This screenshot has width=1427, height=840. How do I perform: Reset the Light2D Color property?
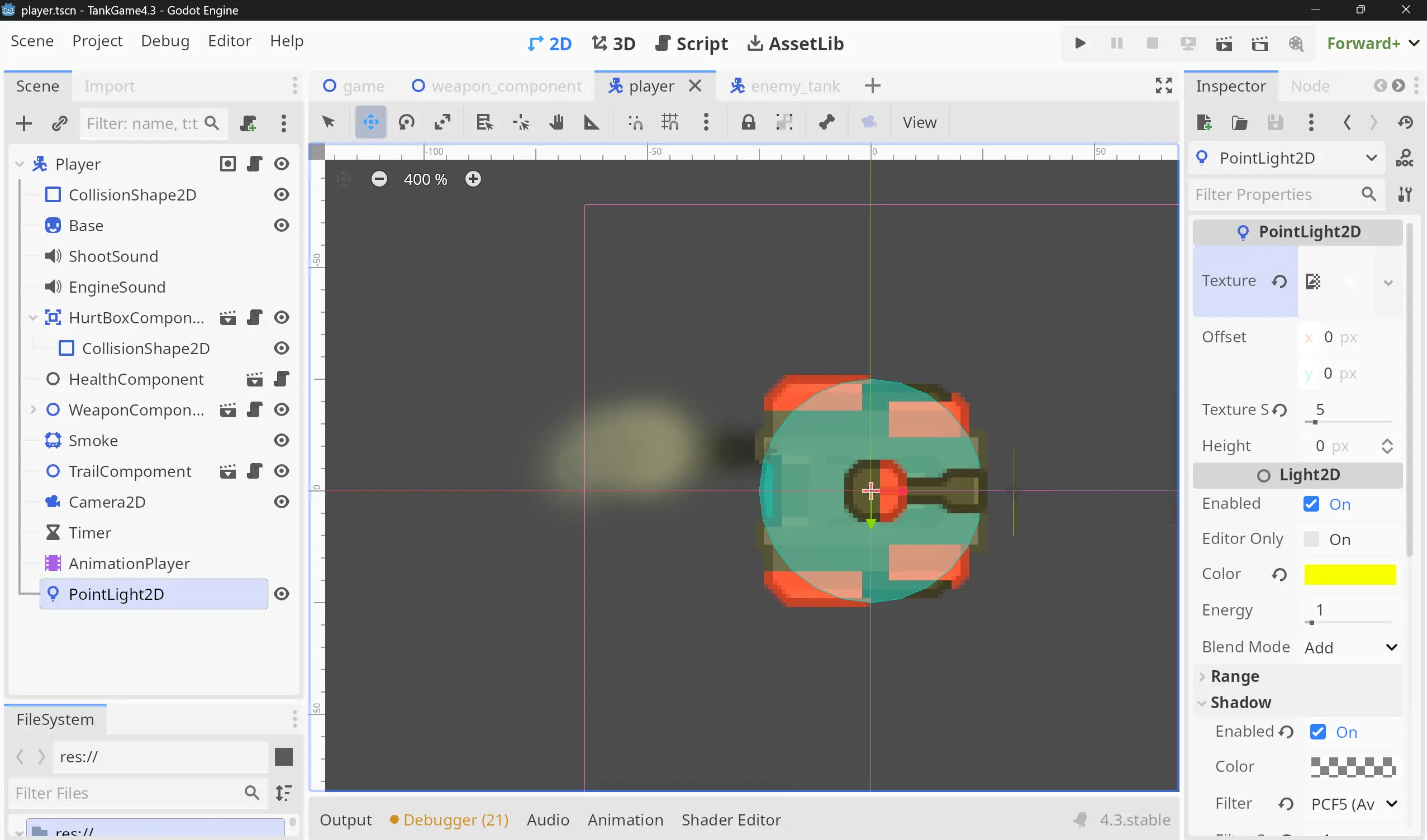[1278, 575]
